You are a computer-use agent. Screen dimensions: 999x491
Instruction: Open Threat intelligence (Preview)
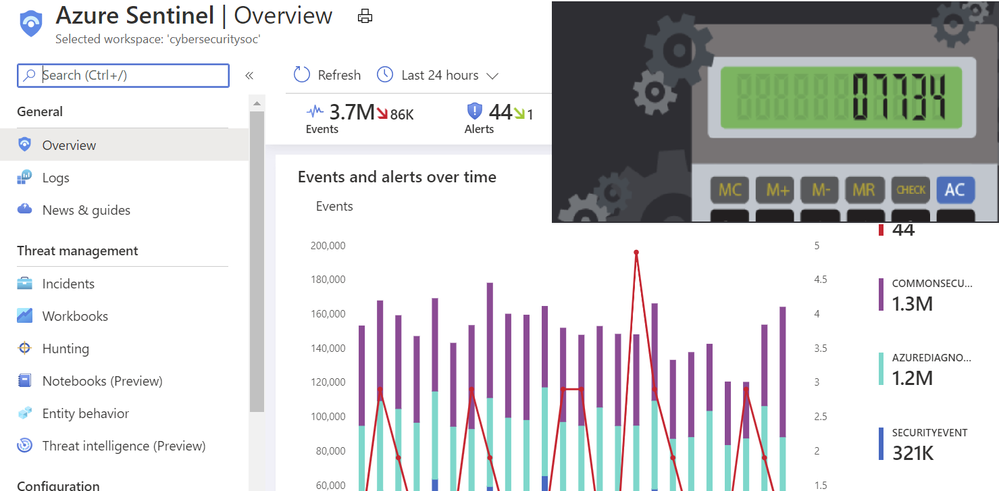[124, 446]
